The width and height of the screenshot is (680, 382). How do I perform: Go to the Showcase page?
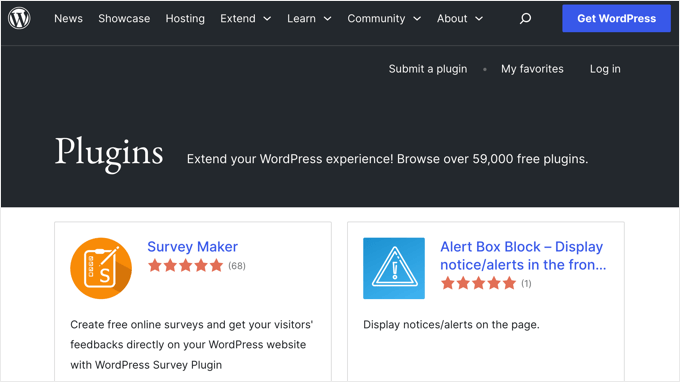pyautogui.click(x=124, y=19)
